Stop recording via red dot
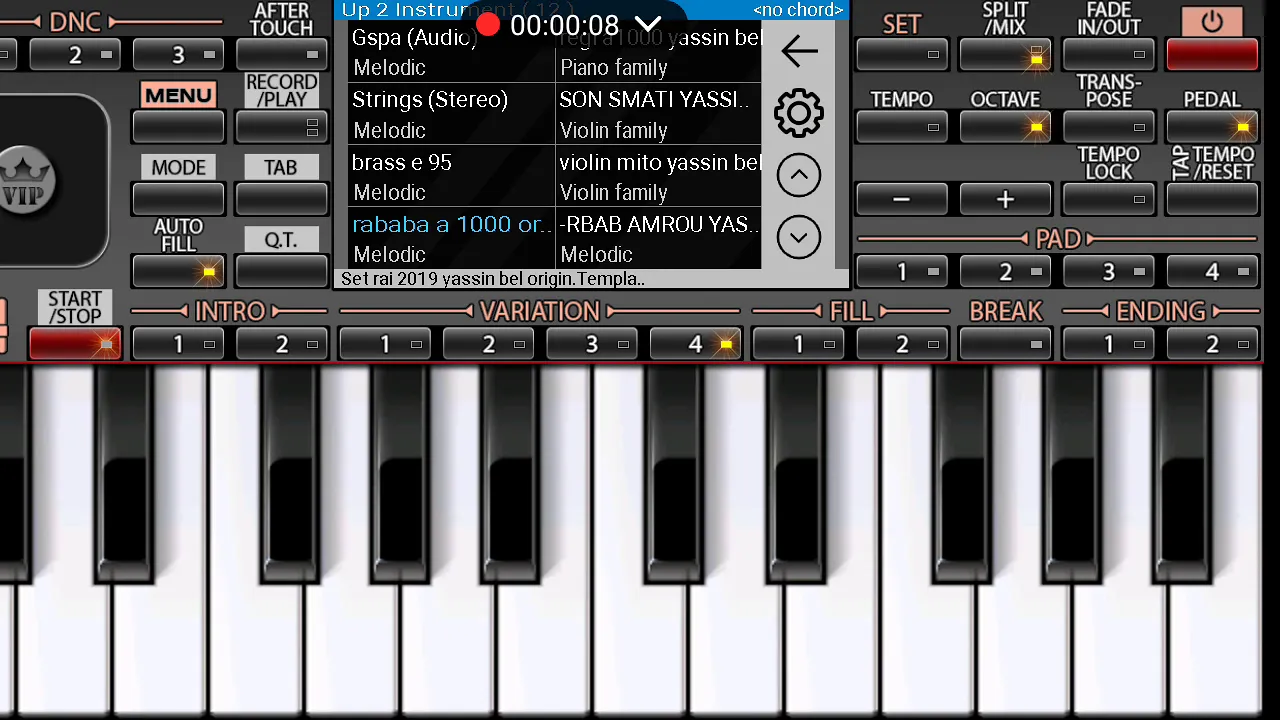 tap(488, 24)
